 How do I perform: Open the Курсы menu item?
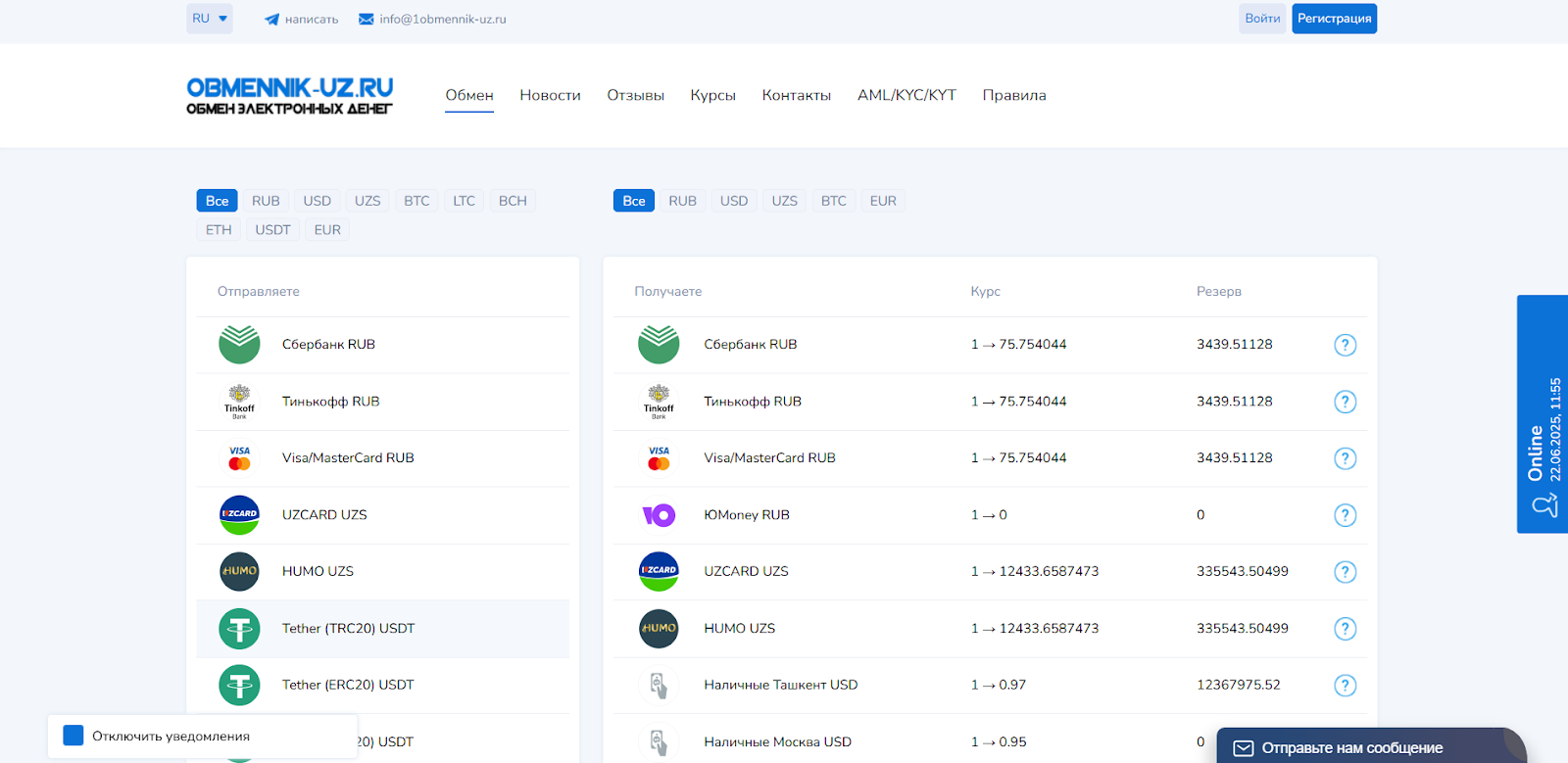point(712,95)
